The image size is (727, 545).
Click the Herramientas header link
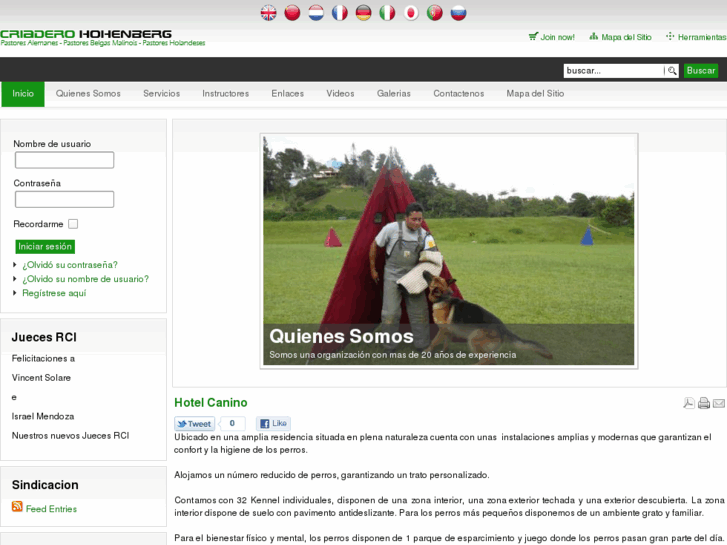[702, 37]
